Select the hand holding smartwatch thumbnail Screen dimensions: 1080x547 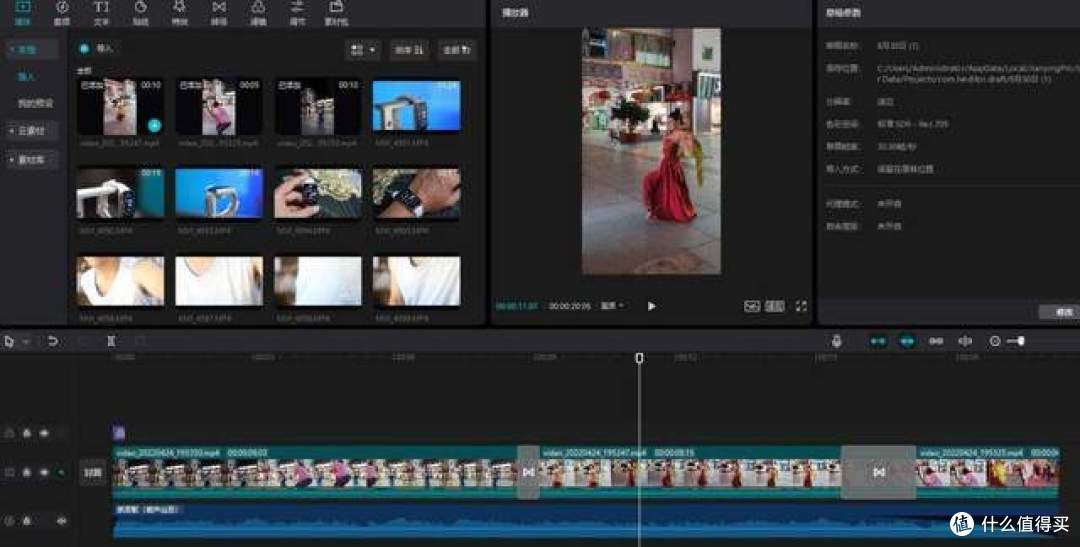coord(318,194)
